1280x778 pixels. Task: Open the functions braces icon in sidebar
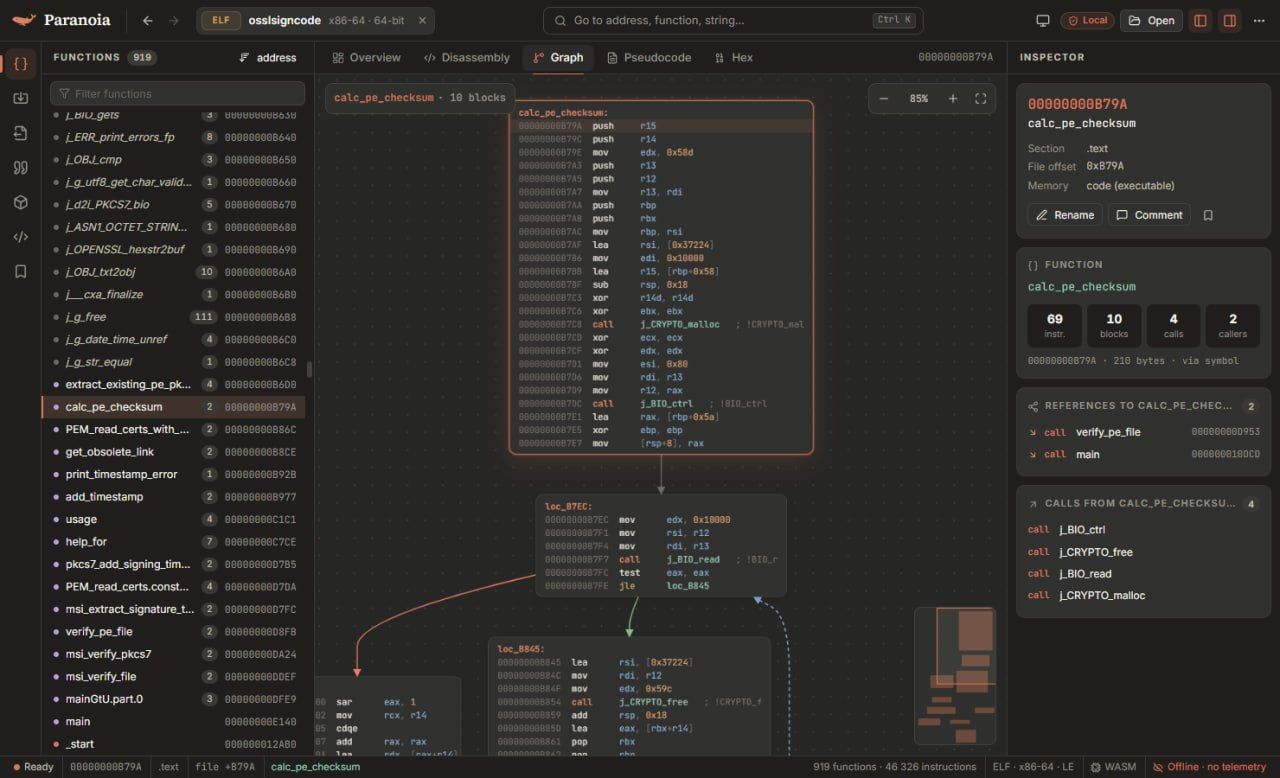click(20, 64)
